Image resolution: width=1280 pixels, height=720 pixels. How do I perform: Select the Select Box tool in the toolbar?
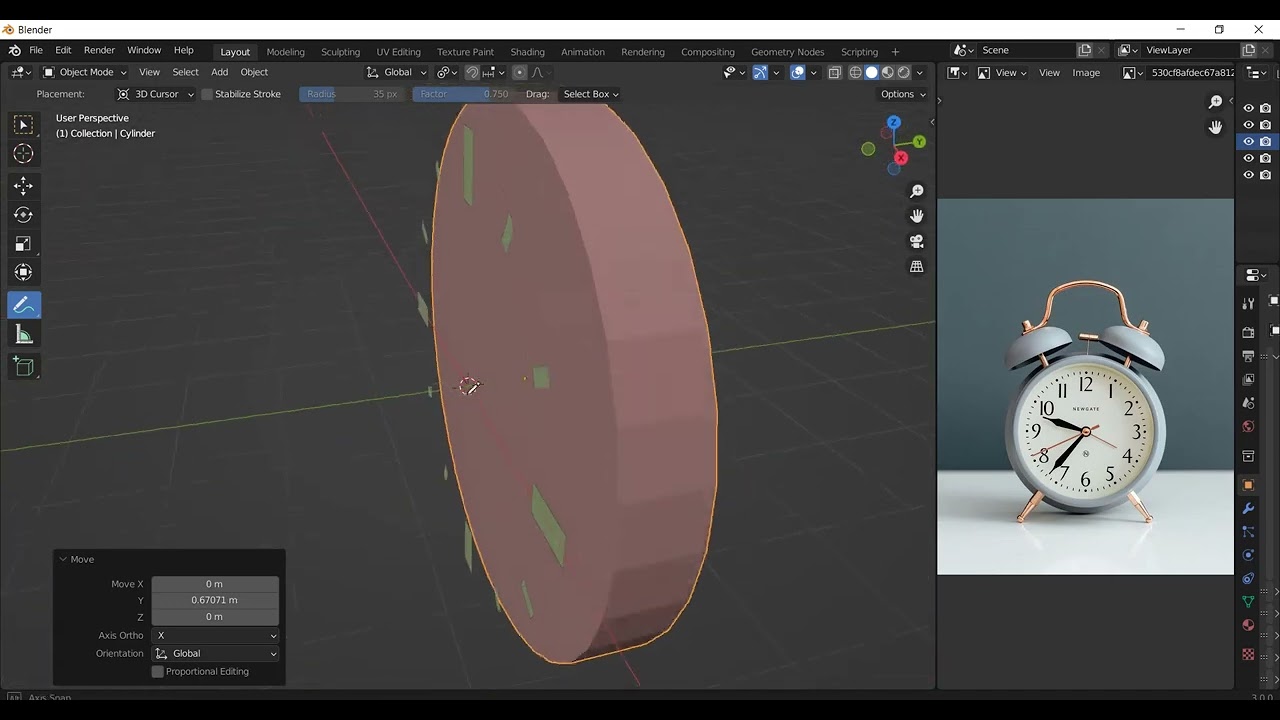23,124
